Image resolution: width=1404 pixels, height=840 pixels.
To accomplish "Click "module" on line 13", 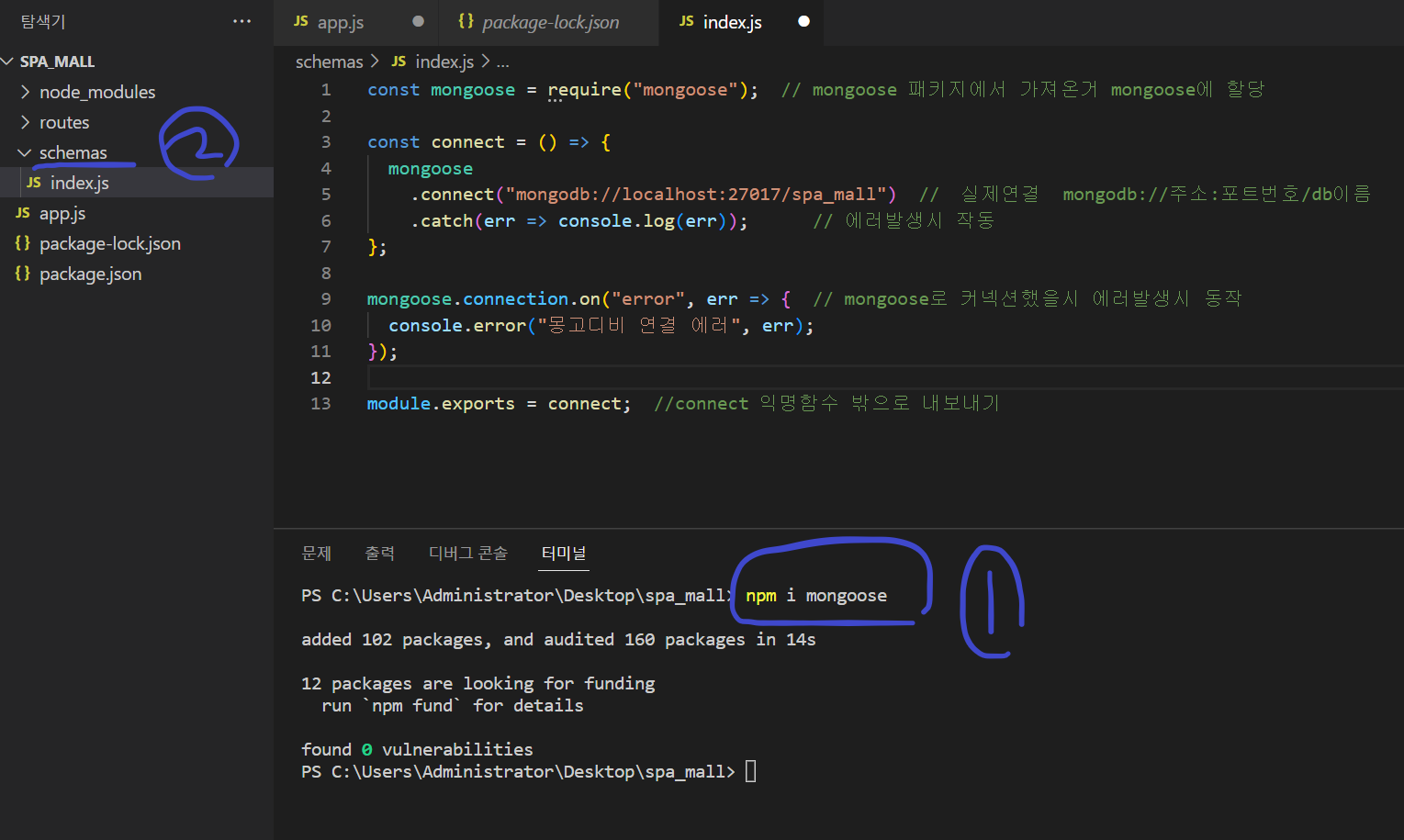I will click(x=399, y=404).
